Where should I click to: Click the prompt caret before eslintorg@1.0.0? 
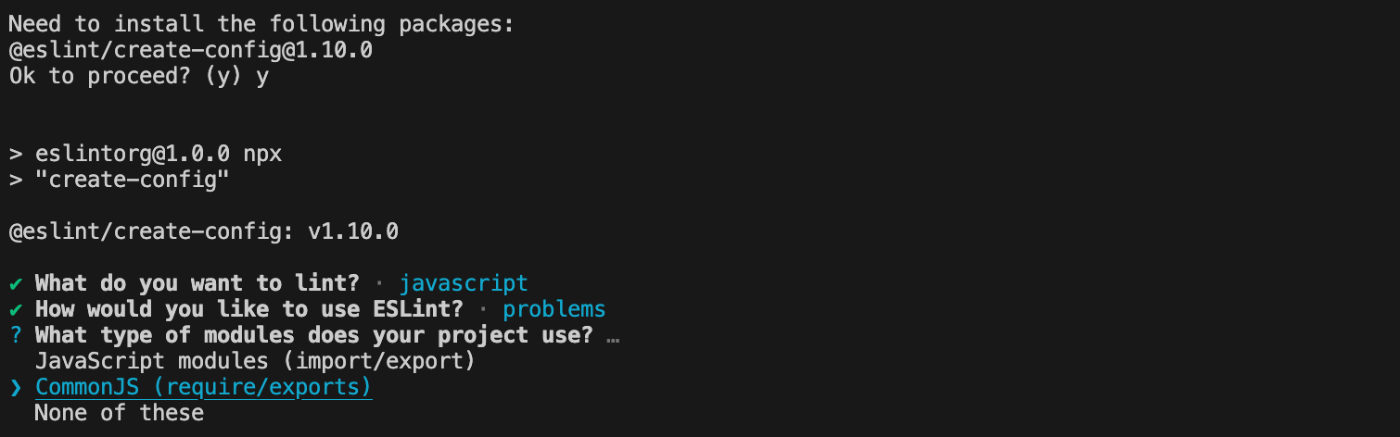point(15,154)
